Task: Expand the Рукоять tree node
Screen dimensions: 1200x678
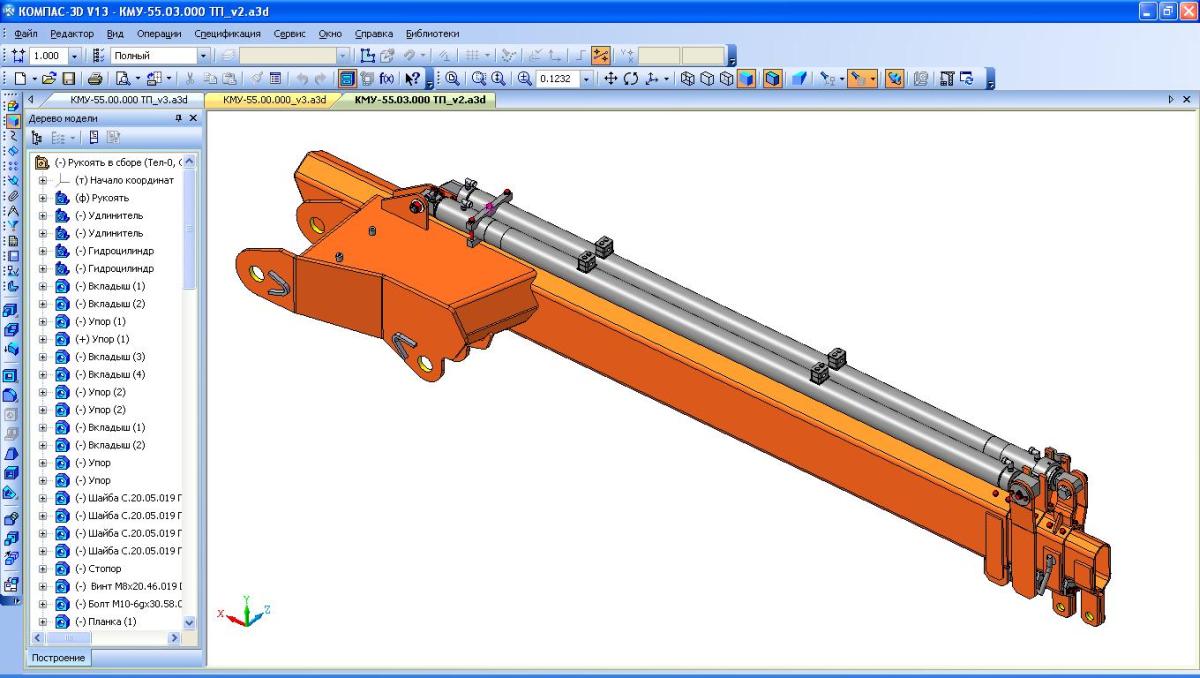Action: (43, 198)
